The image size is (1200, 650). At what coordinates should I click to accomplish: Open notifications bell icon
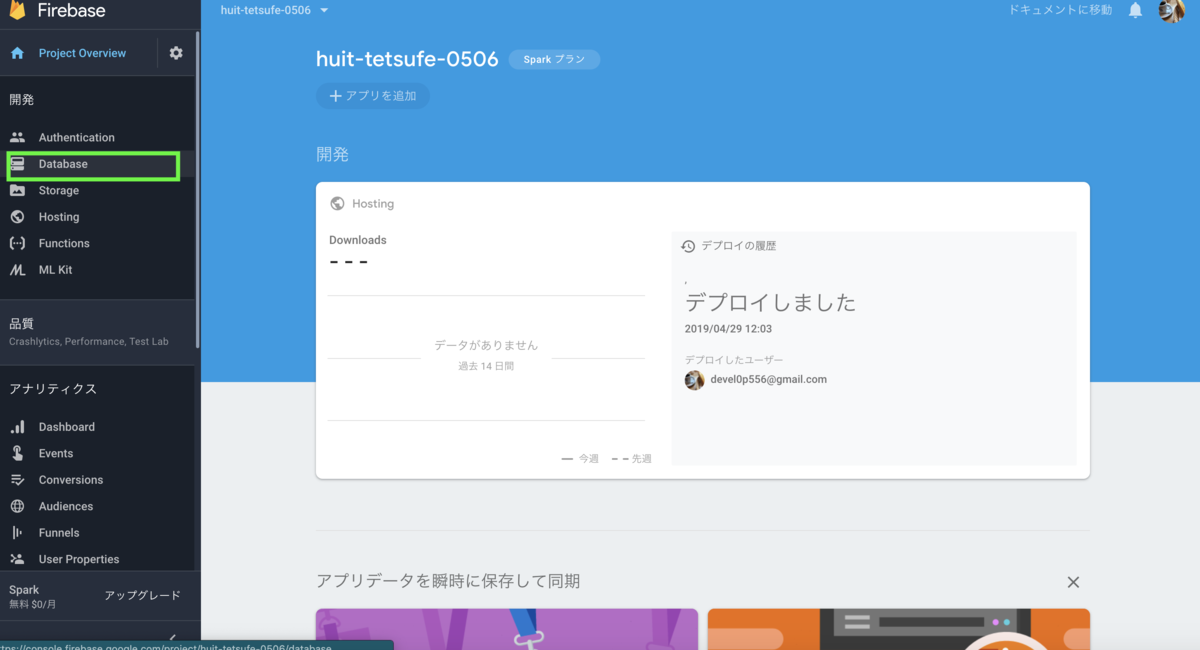[x=1135, y=10]
